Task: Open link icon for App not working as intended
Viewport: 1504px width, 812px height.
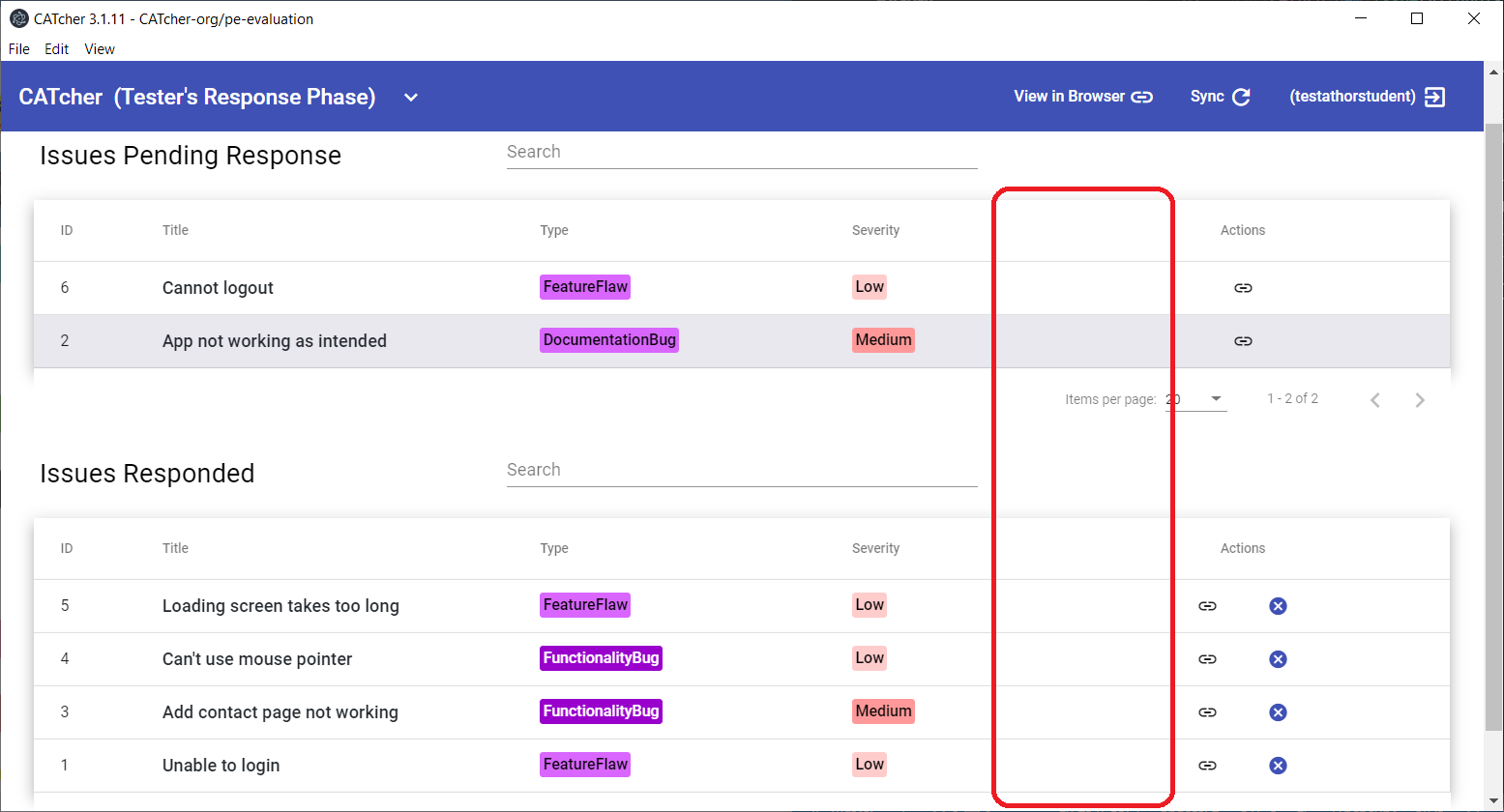Action: (x=1243, y=341)
